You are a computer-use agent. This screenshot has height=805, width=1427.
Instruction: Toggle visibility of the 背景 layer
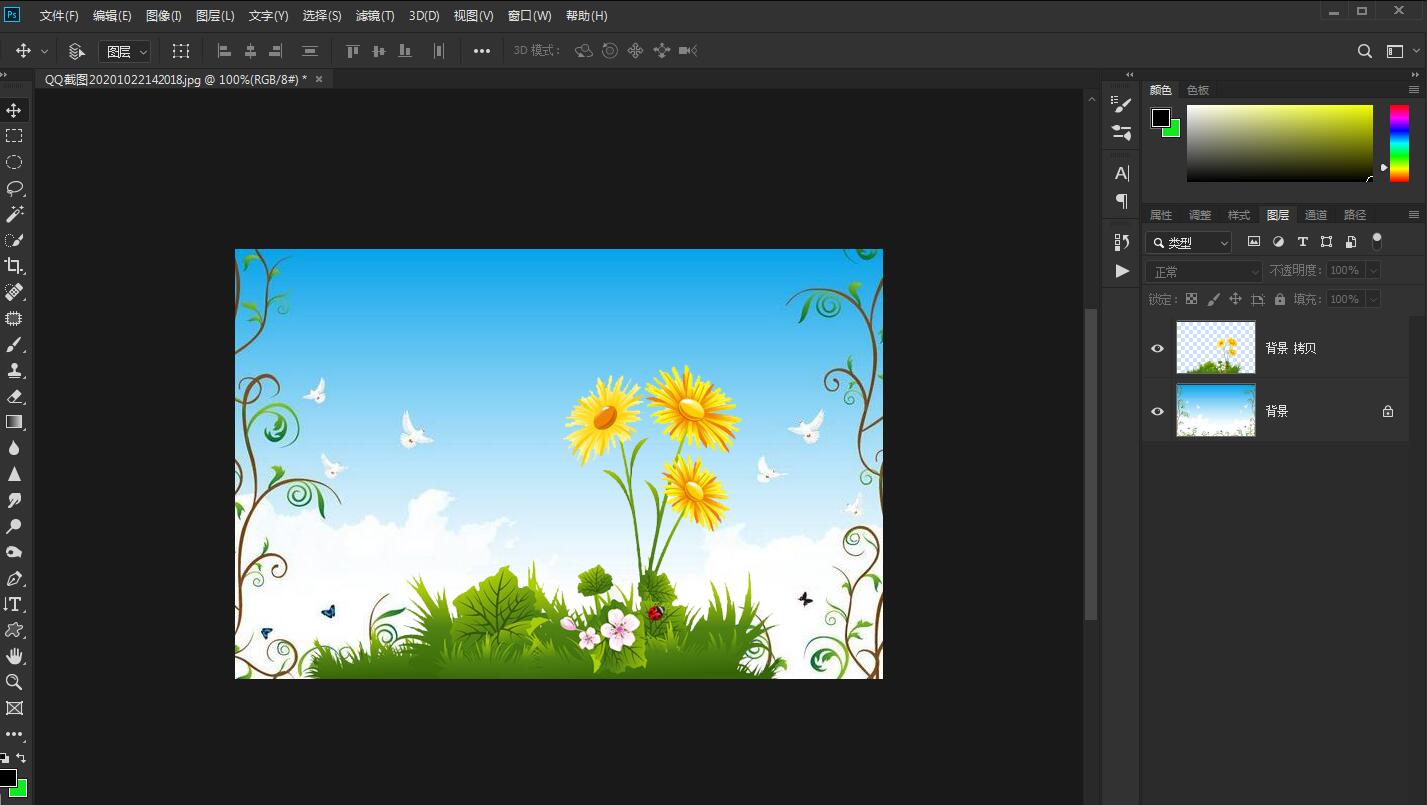(1157, 411)
